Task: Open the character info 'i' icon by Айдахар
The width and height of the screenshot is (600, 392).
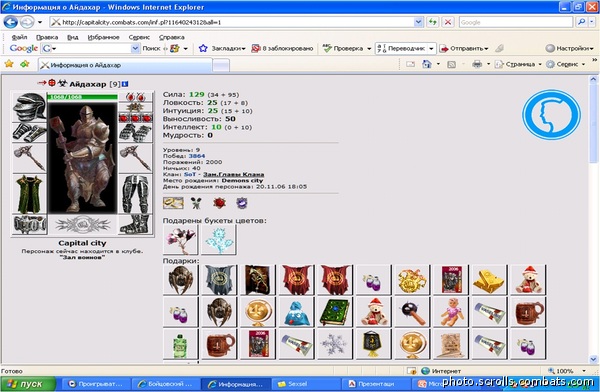Action: tap(125, 84)
